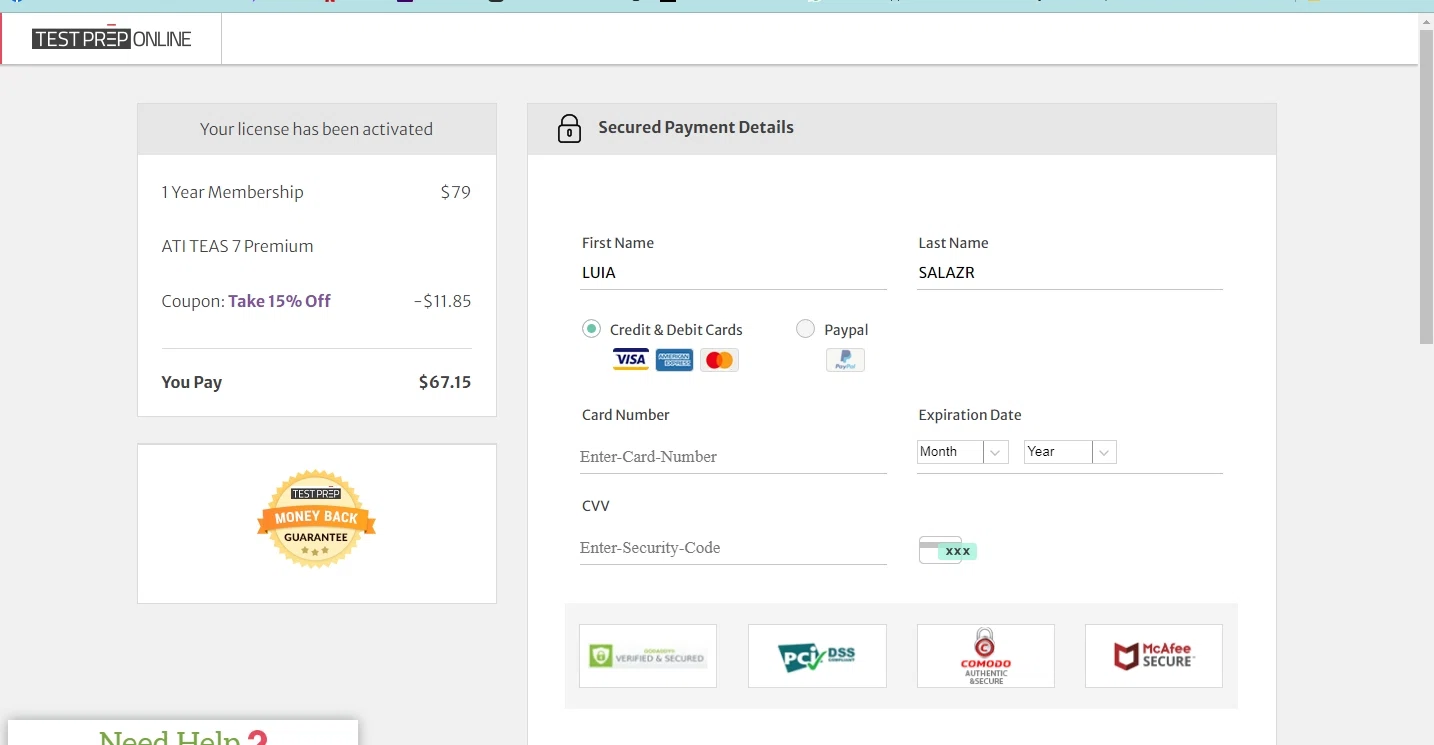The width and height of the screenshot is (1434, 745).
Task: Click the page vertical scrollbar thumb
Action: pyautogui.click(x=1426, y=186)
